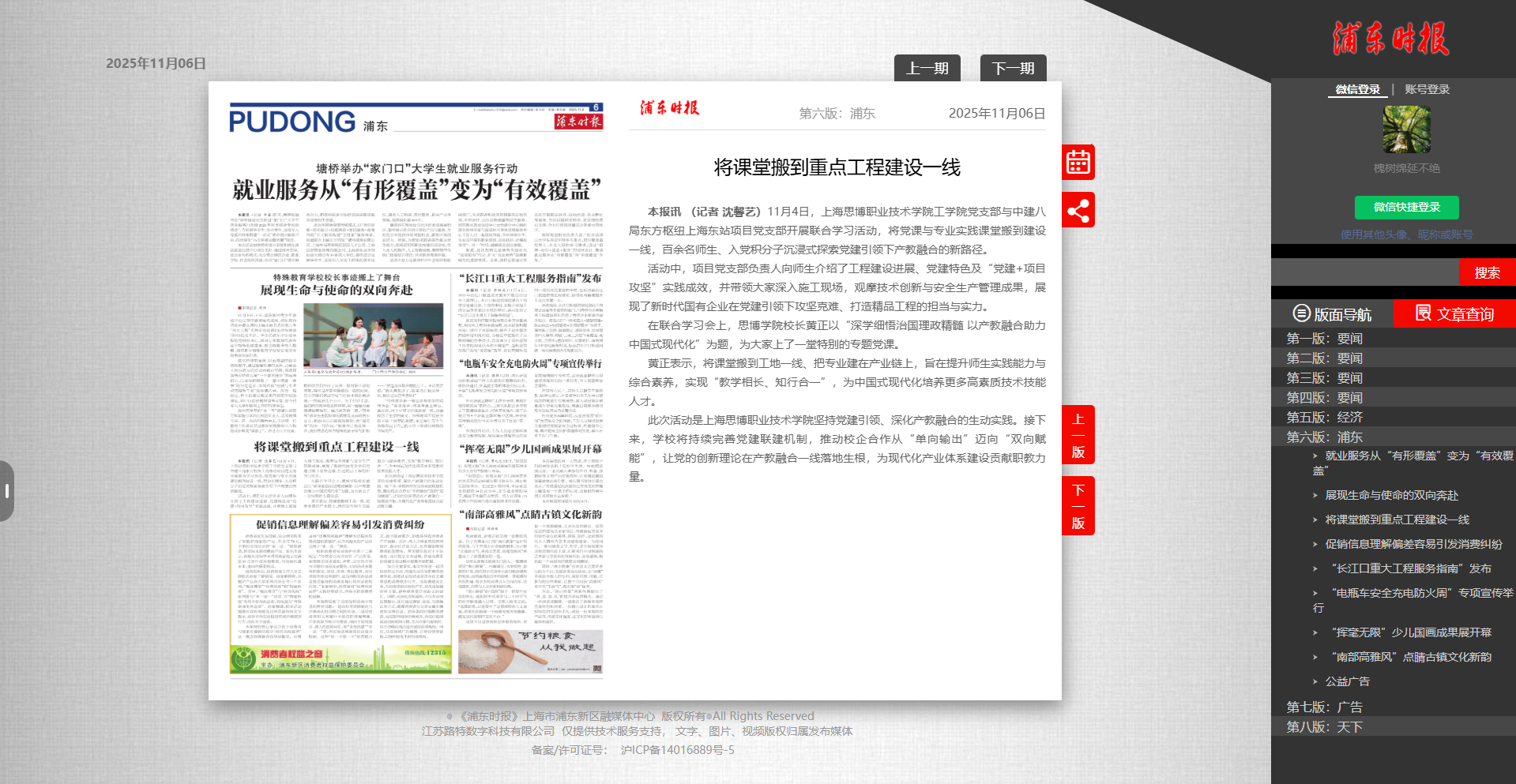Open the red calendar date picker icon
Image resolution: width=1516 pixels, height=784 pixels.
point(1078,162)
